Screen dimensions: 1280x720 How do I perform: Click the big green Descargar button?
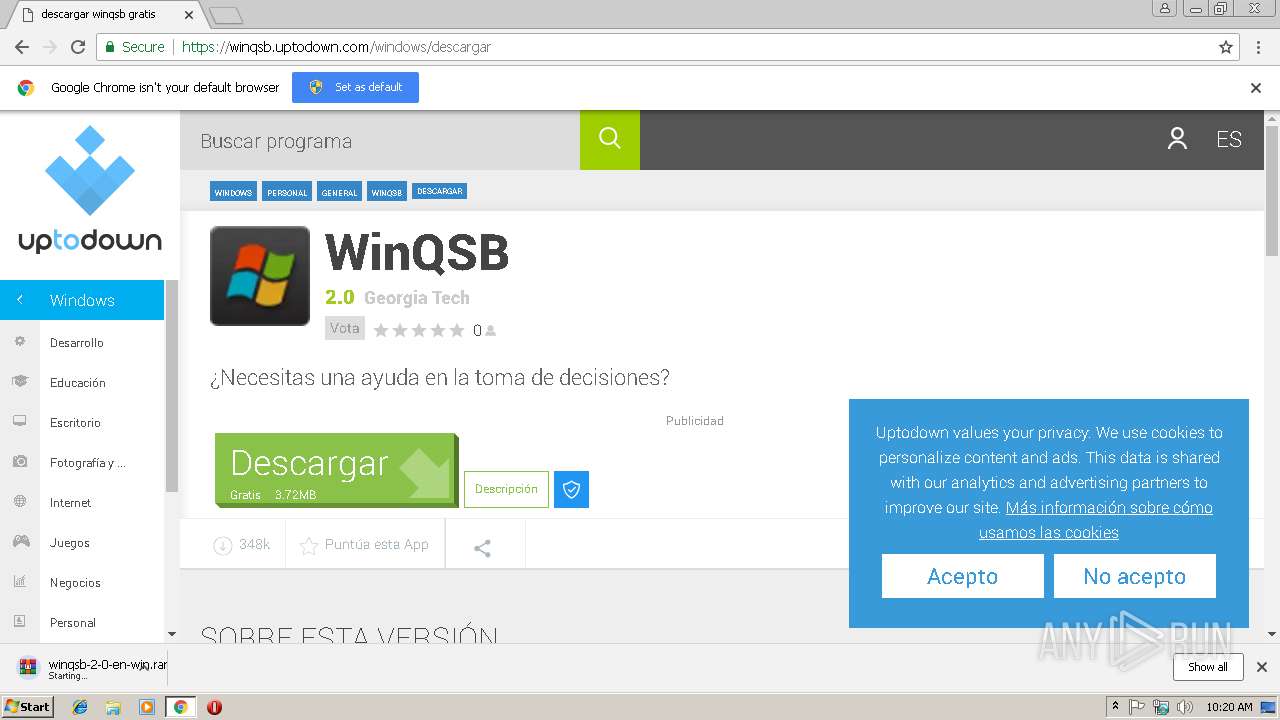(336, 469)
